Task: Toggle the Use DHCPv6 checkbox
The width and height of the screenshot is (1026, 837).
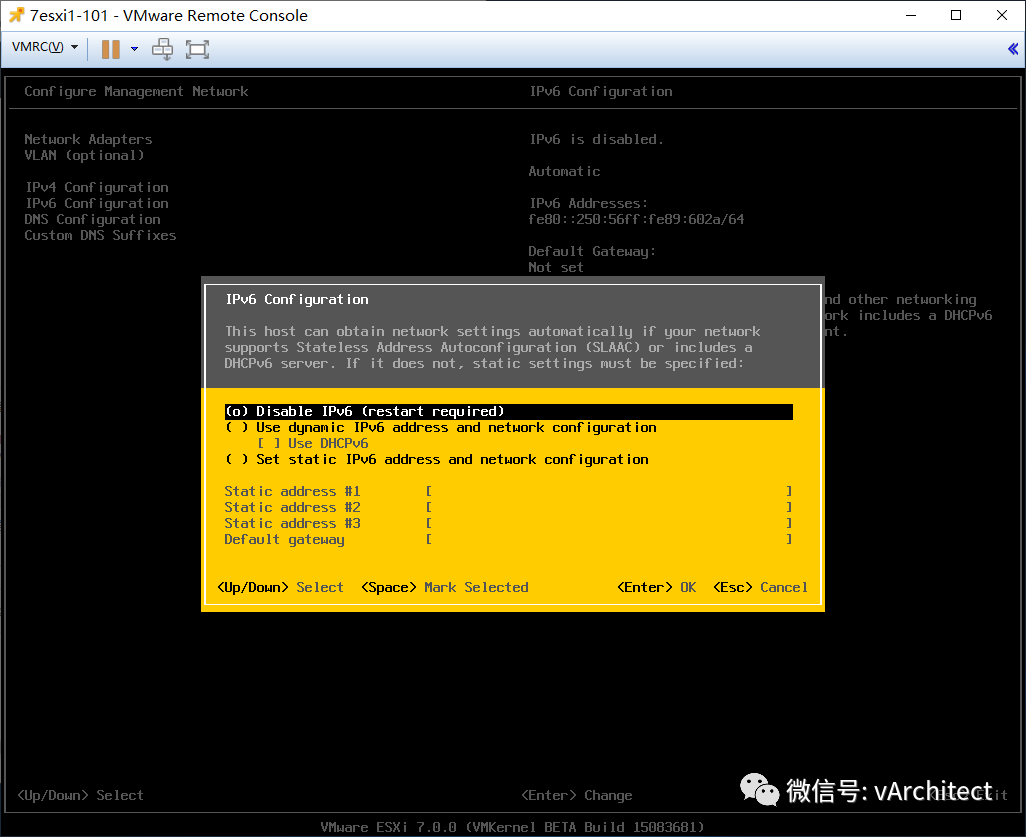Action: [x=313, y=443]
